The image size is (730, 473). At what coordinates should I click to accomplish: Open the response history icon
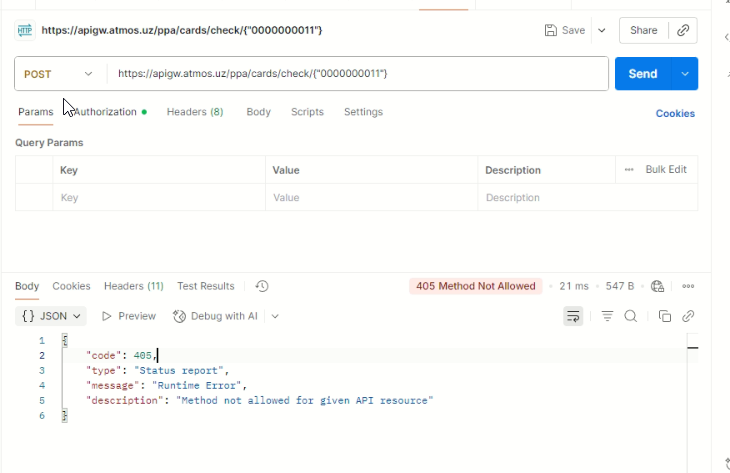262,286
